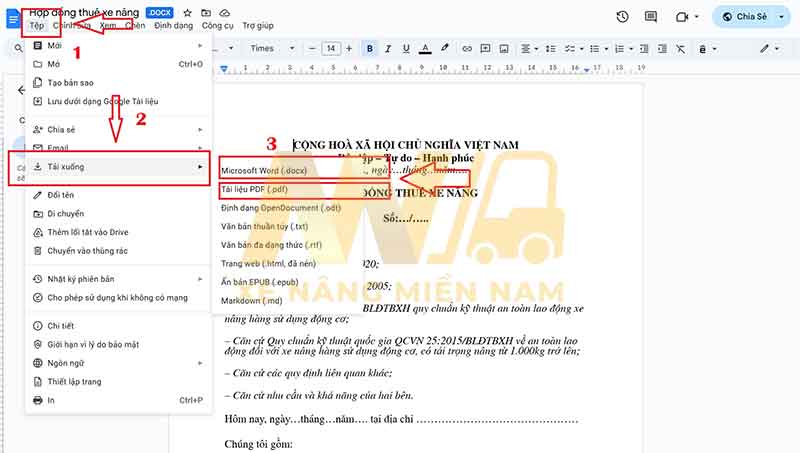The height and width of the screenshot is (453, 800).
Task: Open the comments panel icon
Action: click(x=654, y=17)
